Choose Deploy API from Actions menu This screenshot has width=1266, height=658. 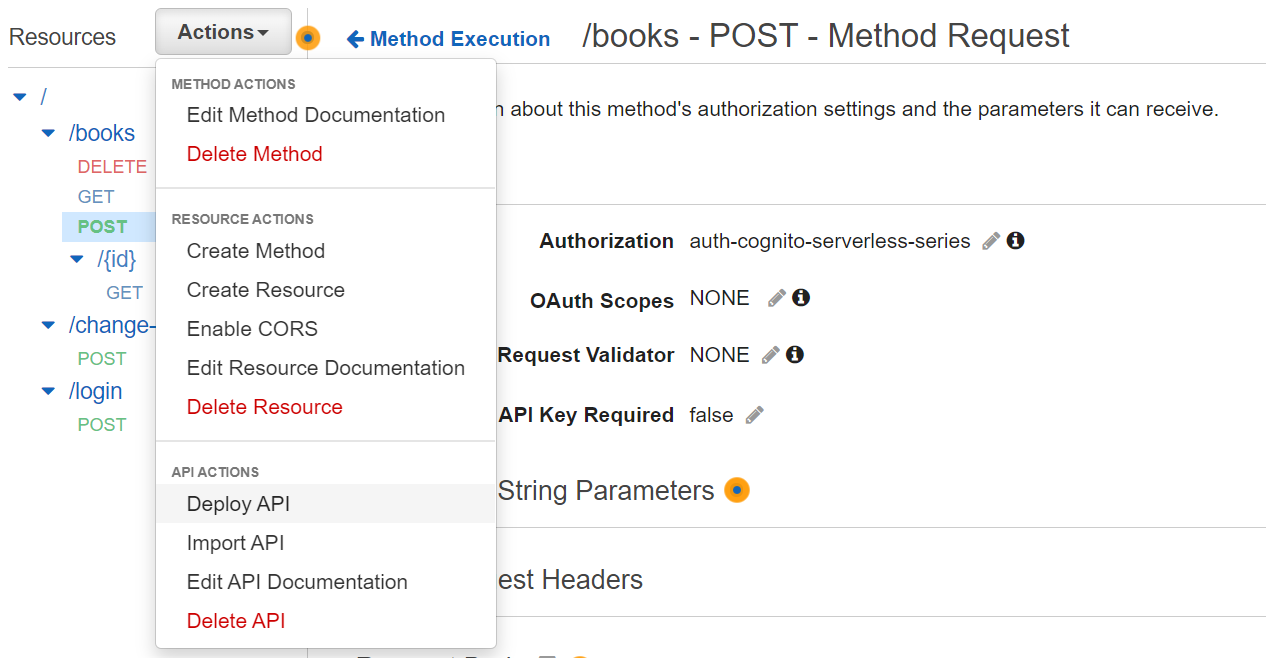(238, 504)
